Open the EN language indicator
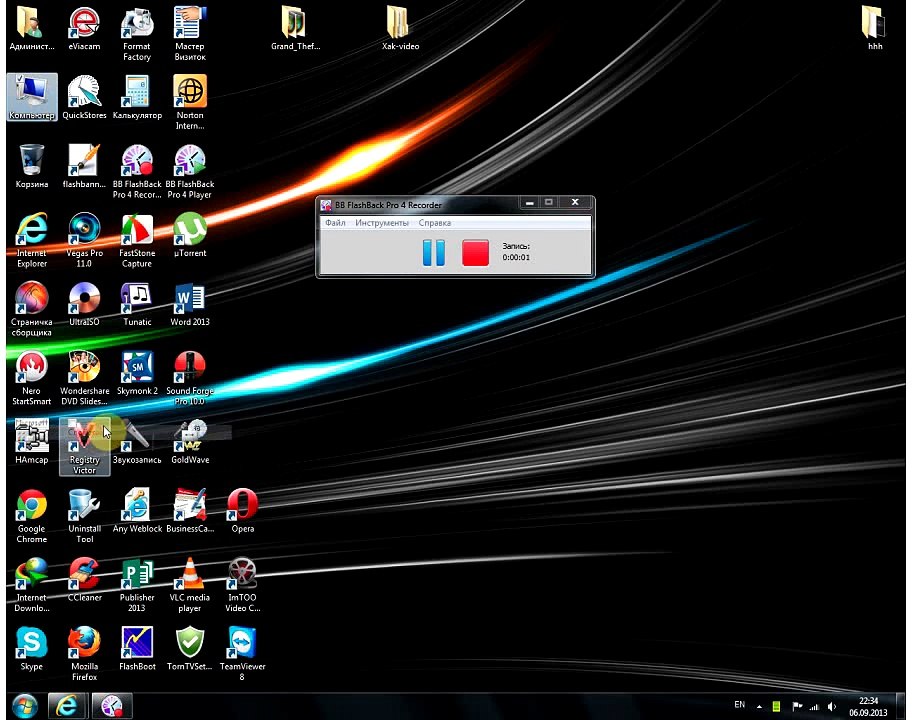Image resolution: width=912 pixels, height=720 pixels. click(x=739, y=705)
